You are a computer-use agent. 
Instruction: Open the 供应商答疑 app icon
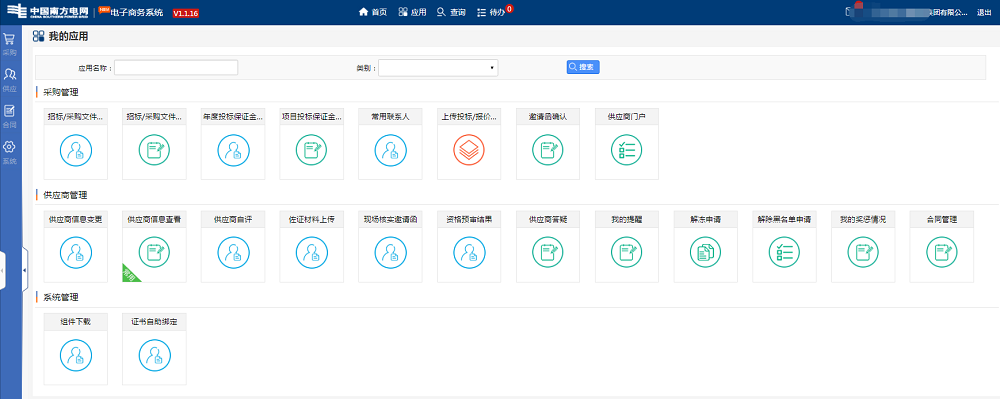click(x=548, y=252)
